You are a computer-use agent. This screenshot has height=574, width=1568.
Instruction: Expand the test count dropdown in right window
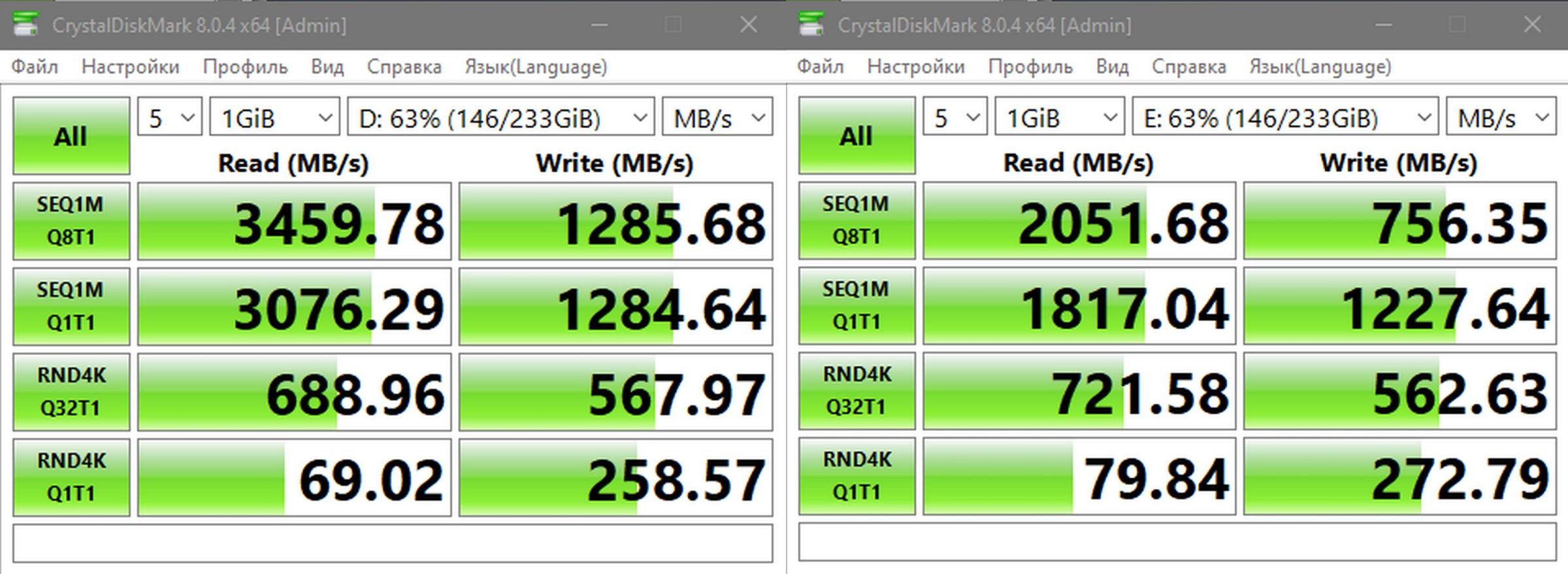[x=955, y=117]
